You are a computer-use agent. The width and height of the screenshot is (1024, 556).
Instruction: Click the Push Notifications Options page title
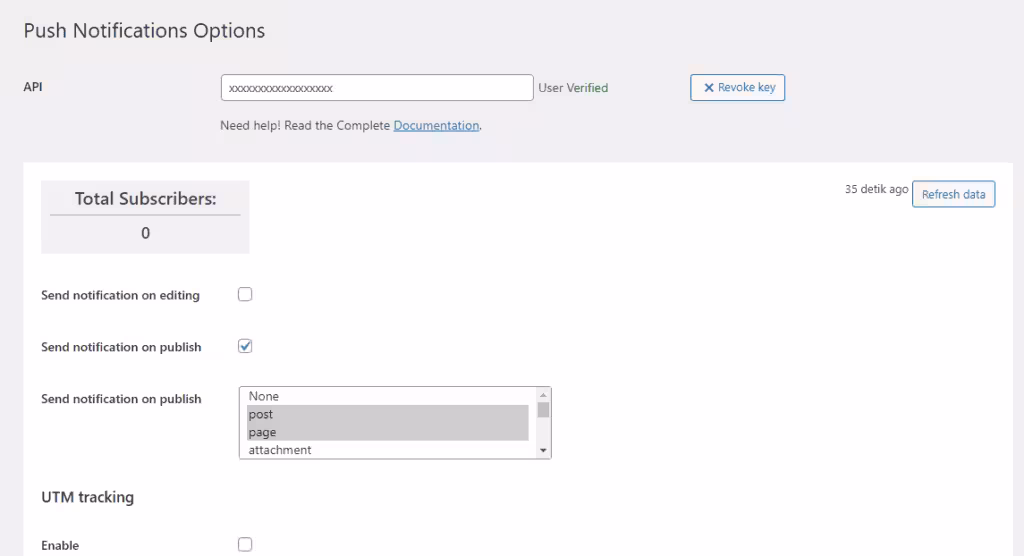click(144, 31)
